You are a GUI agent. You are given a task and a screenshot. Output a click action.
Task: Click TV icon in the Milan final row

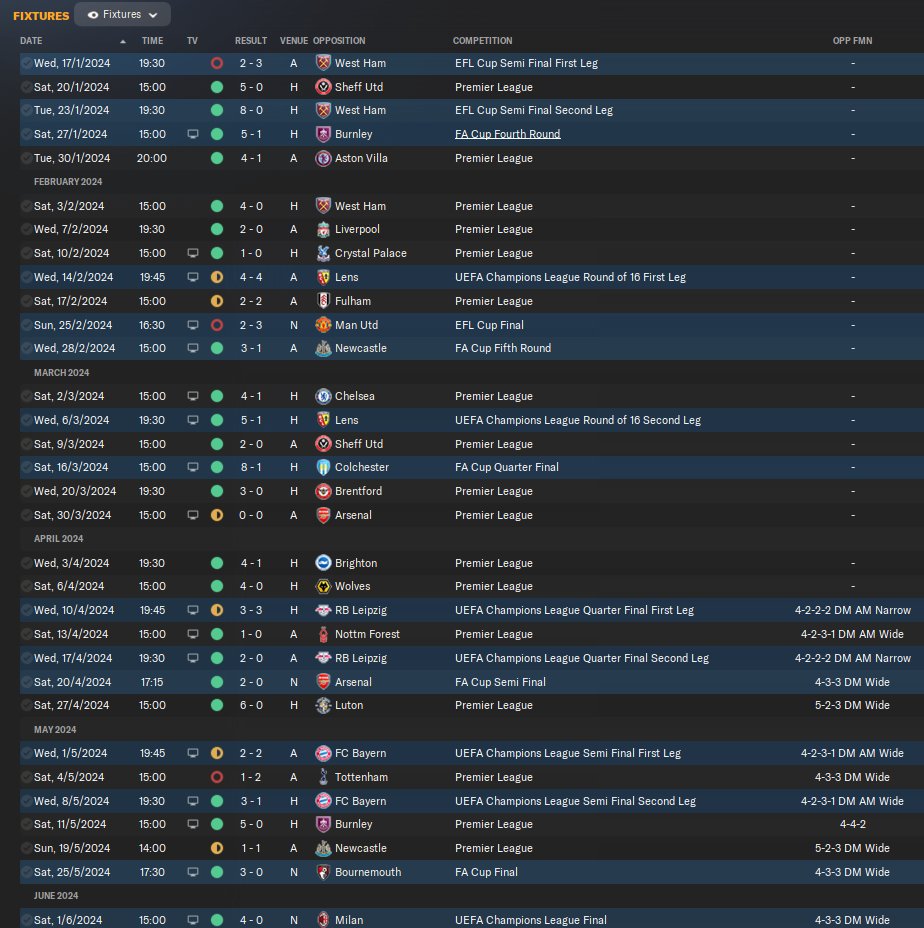pyautogui.click(x=193, y=920)
